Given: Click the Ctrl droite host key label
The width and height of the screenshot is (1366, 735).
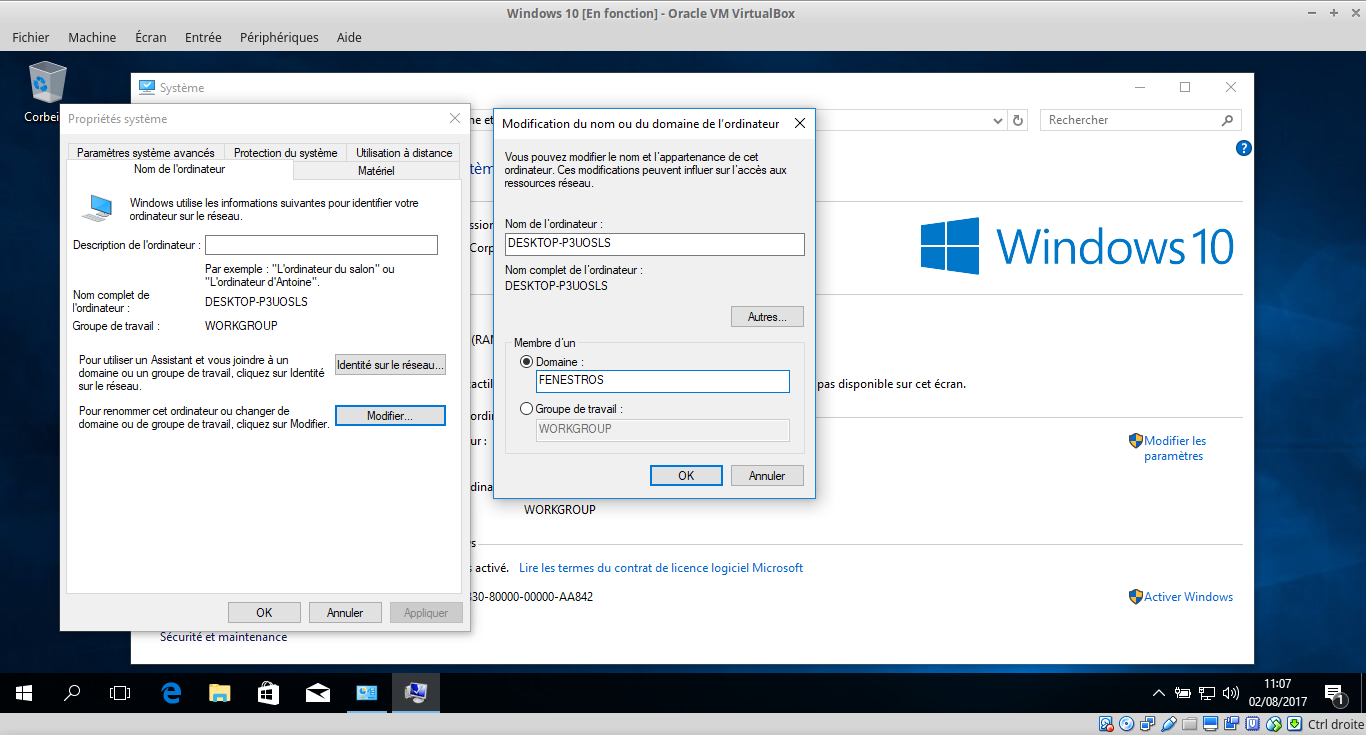Looking at the screenshot, I should click(1336, 724).
